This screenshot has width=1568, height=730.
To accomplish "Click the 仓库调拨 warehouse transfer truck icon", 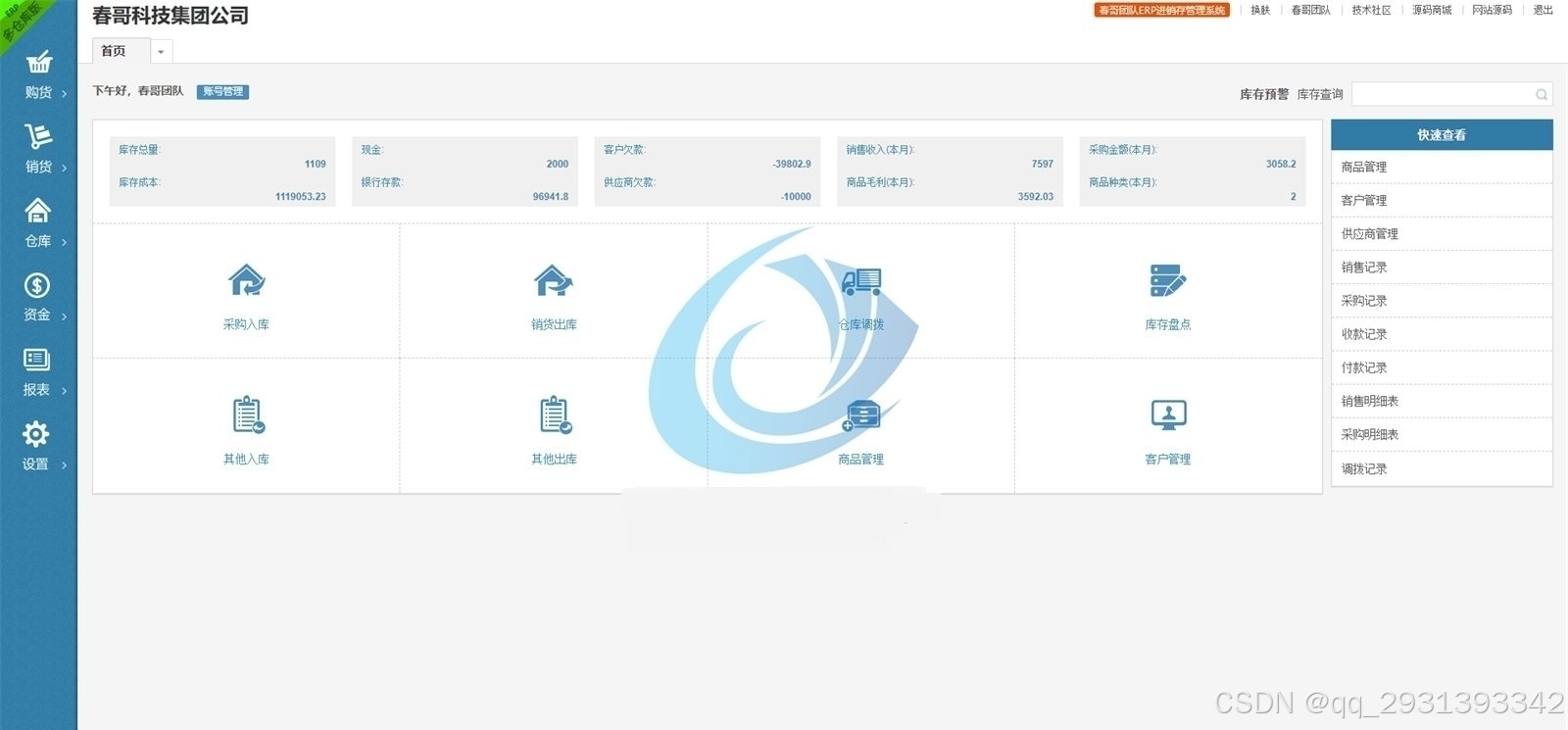I will click(x=861, y=281).
